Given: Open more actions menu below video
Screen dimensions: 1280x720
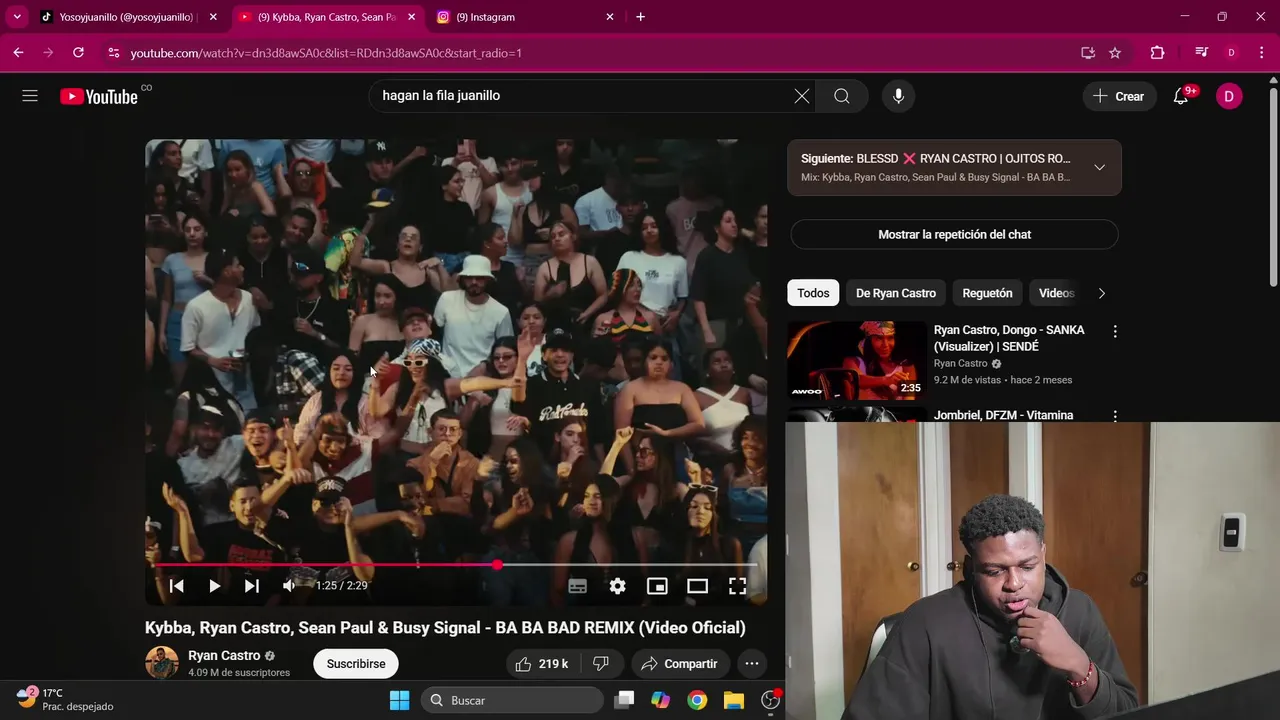Looking at the screenshot, I should 752,664.
